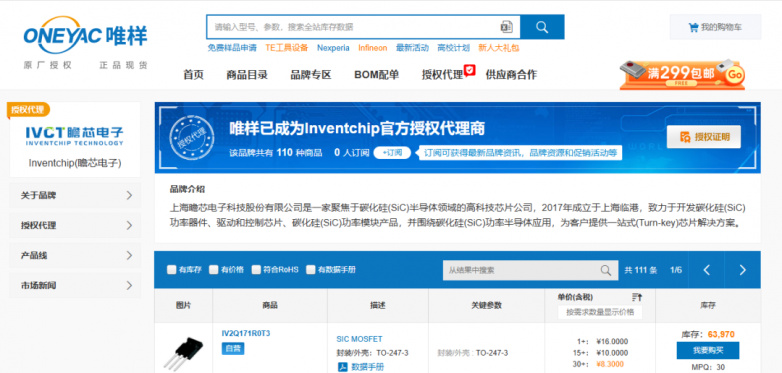Click the IVCT 瞻芯电子 brand logo
The width and height of the screenshot is (782, 373).
click(74, 136)
